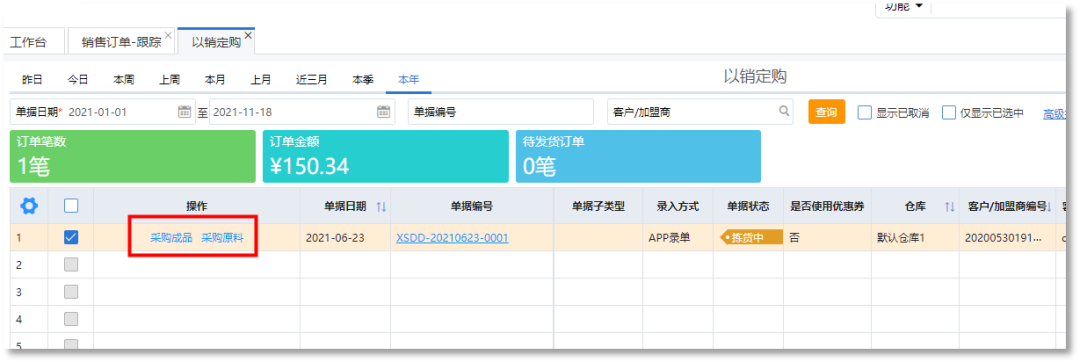Switch to the 销售订单-跟踪 tab
Viewport: 1080px width, 362px height.
[121, 43]
